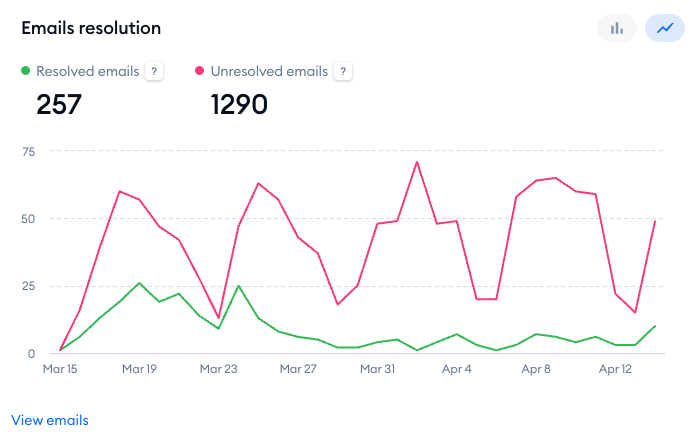Select the line chart view icon
Viewport: 699px width, 446px height.
coord(664,28)
